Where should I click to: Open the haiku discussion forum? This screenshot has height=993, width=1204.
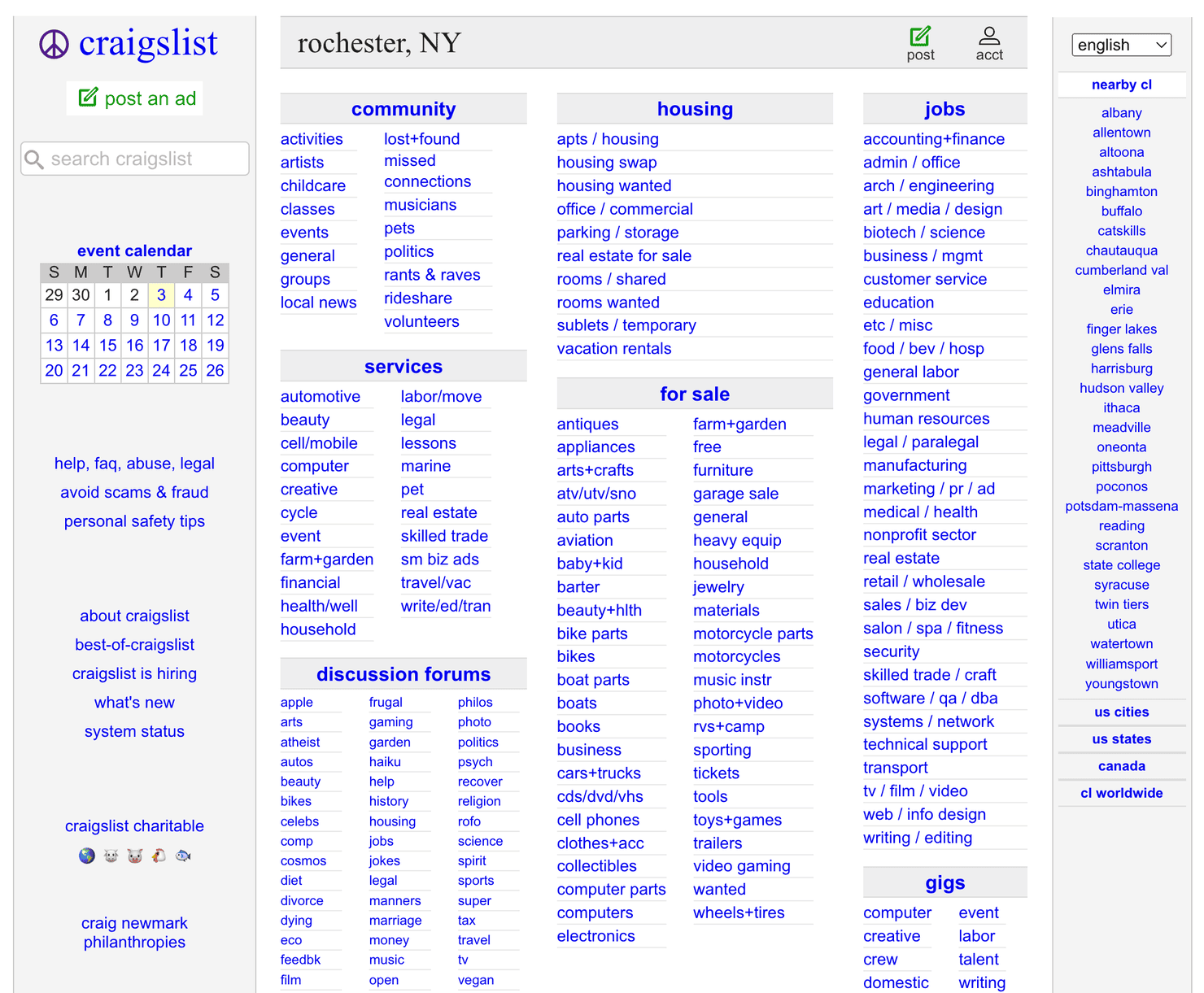point(385,762)
